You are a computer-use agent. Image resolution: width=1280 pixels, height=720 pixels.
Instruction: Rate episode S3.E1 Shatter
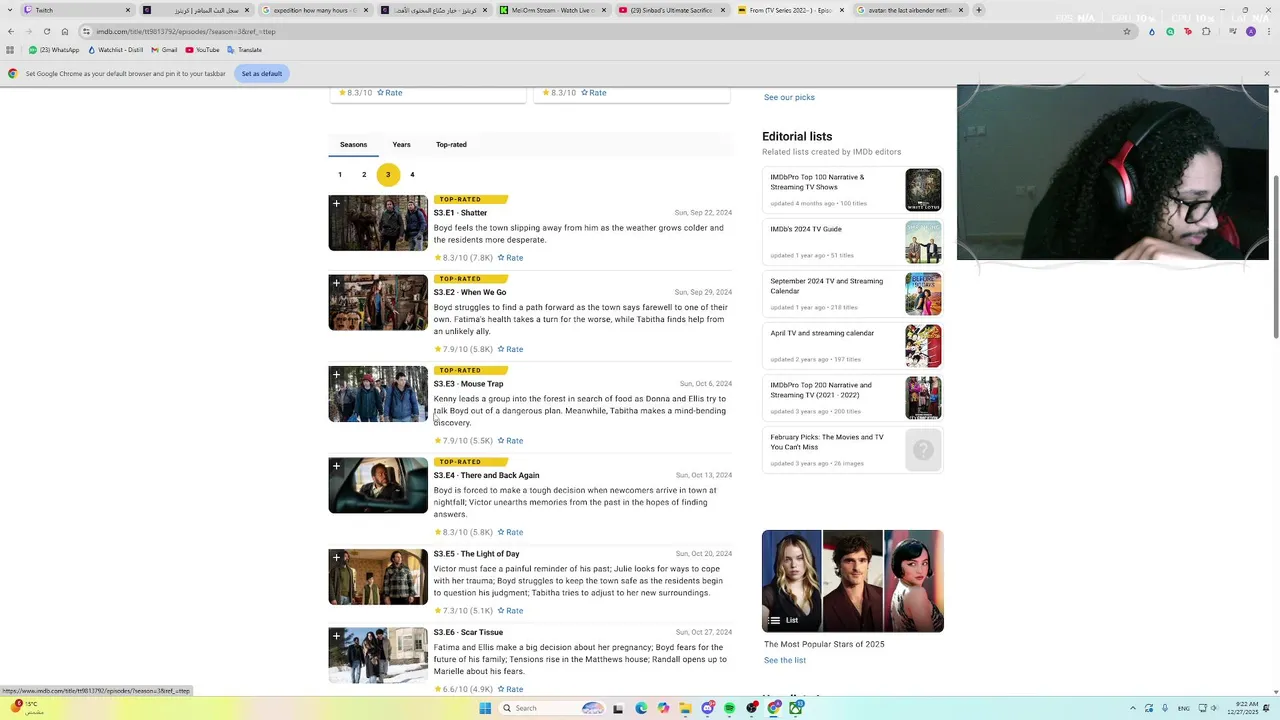[x=510, y=258]
